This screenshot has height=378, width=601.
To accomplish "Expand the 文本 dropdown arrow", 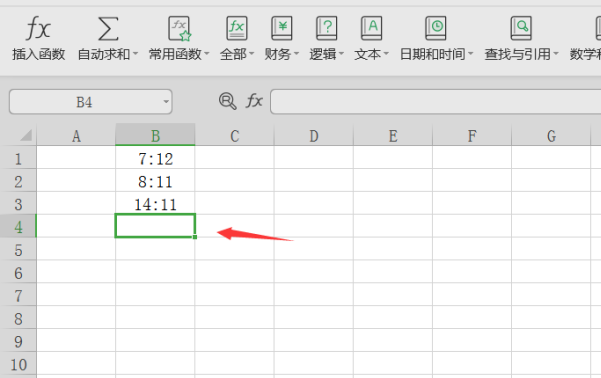I will click(386, 54).
